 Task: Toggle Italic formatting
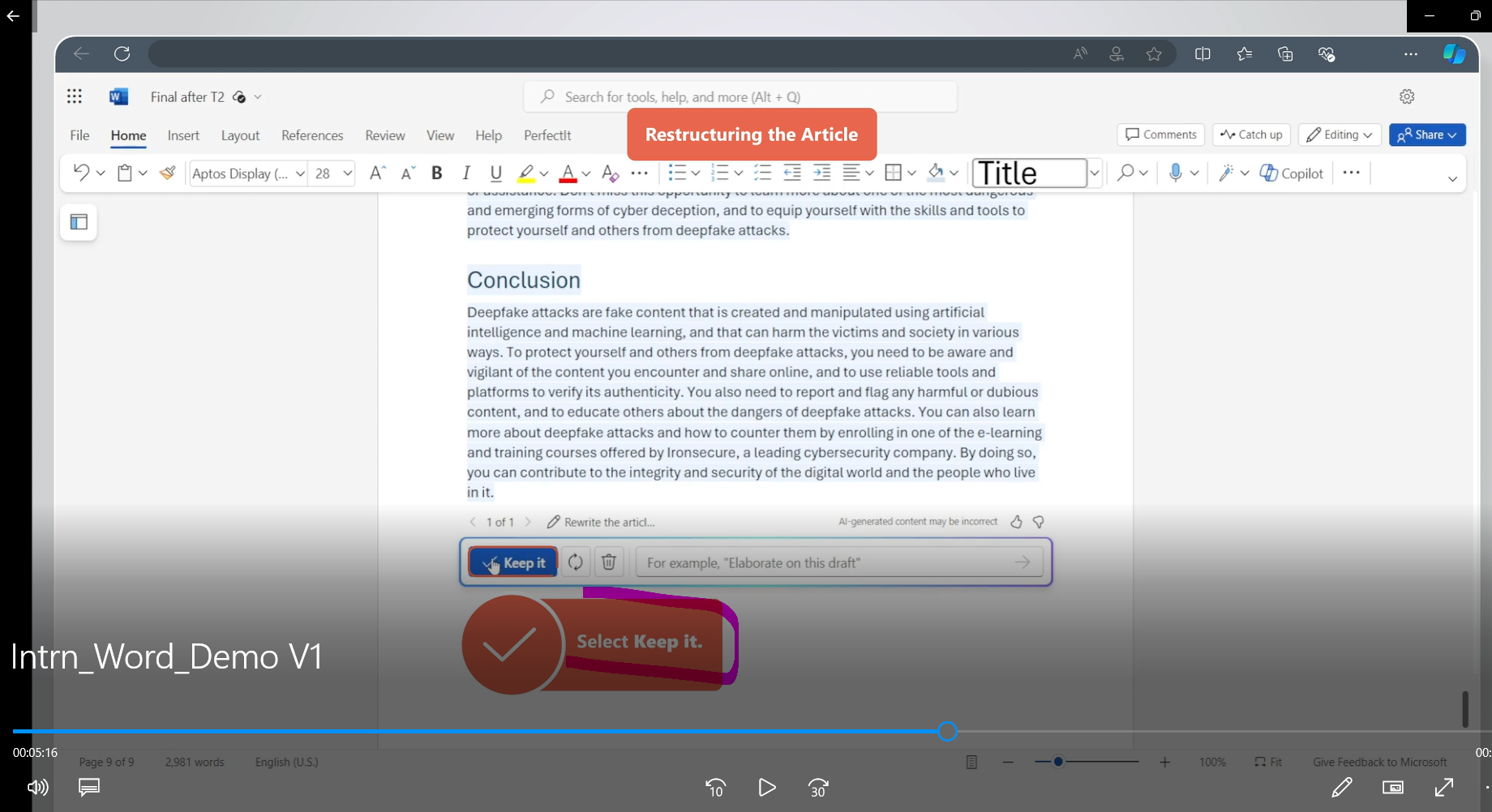466,173
